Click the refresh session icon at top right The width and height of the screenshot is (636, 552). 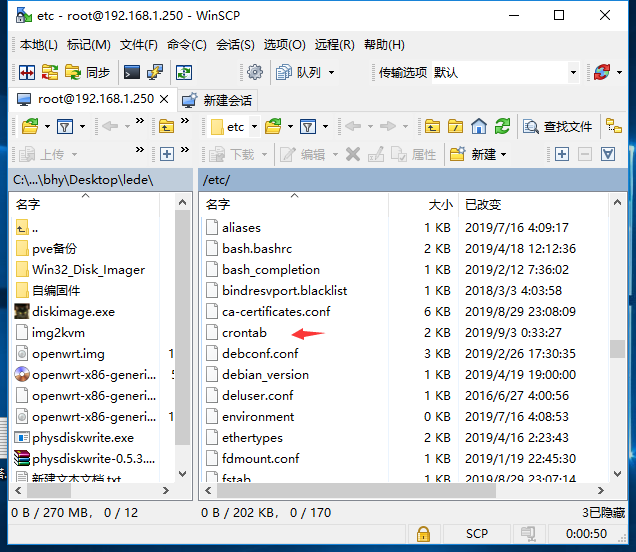click(602, 73)
